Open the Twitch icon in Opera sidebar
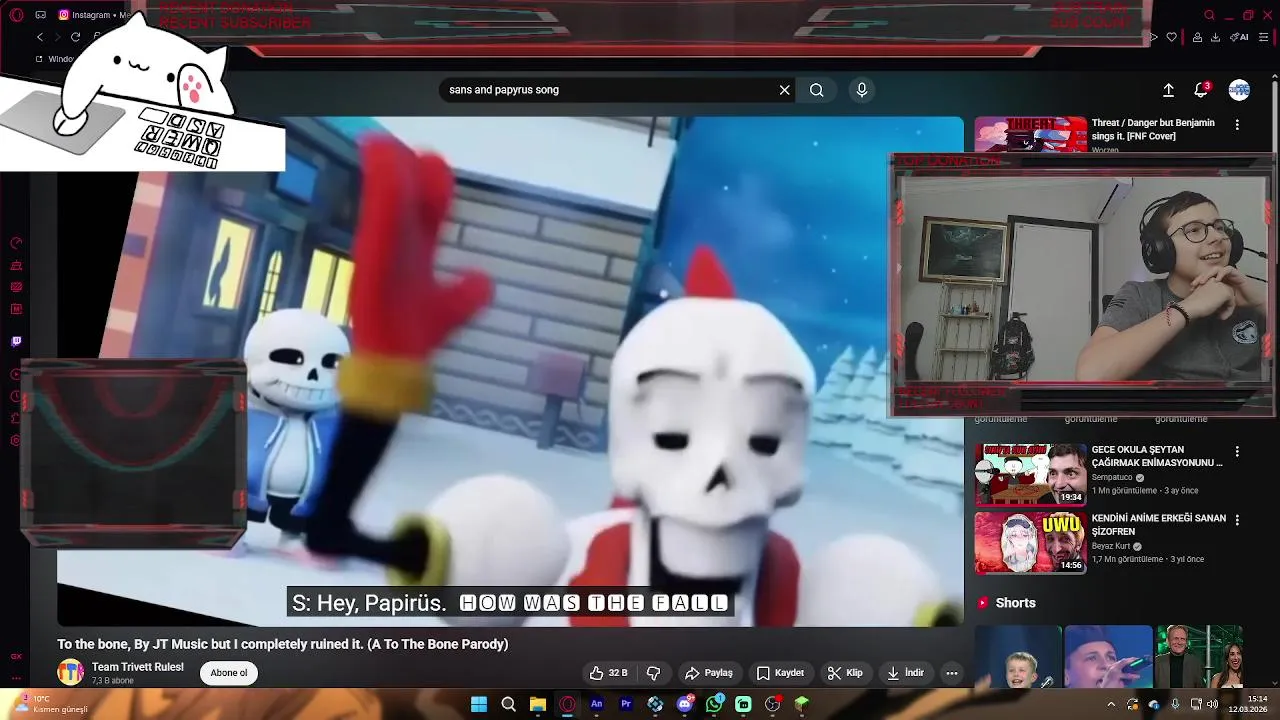 pos(16,342)
